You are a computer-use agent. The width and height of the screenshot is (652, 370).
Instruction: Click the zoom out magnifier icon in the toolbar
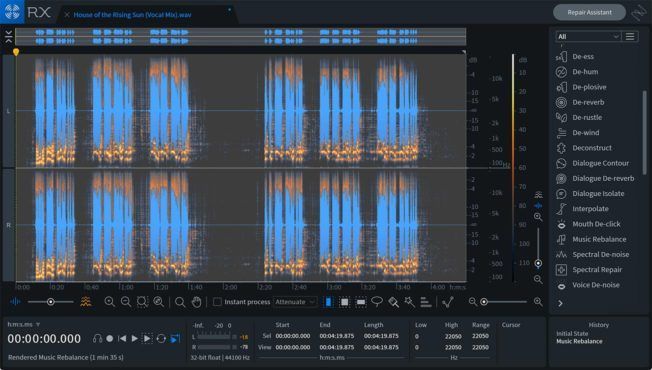click(126, 302)
